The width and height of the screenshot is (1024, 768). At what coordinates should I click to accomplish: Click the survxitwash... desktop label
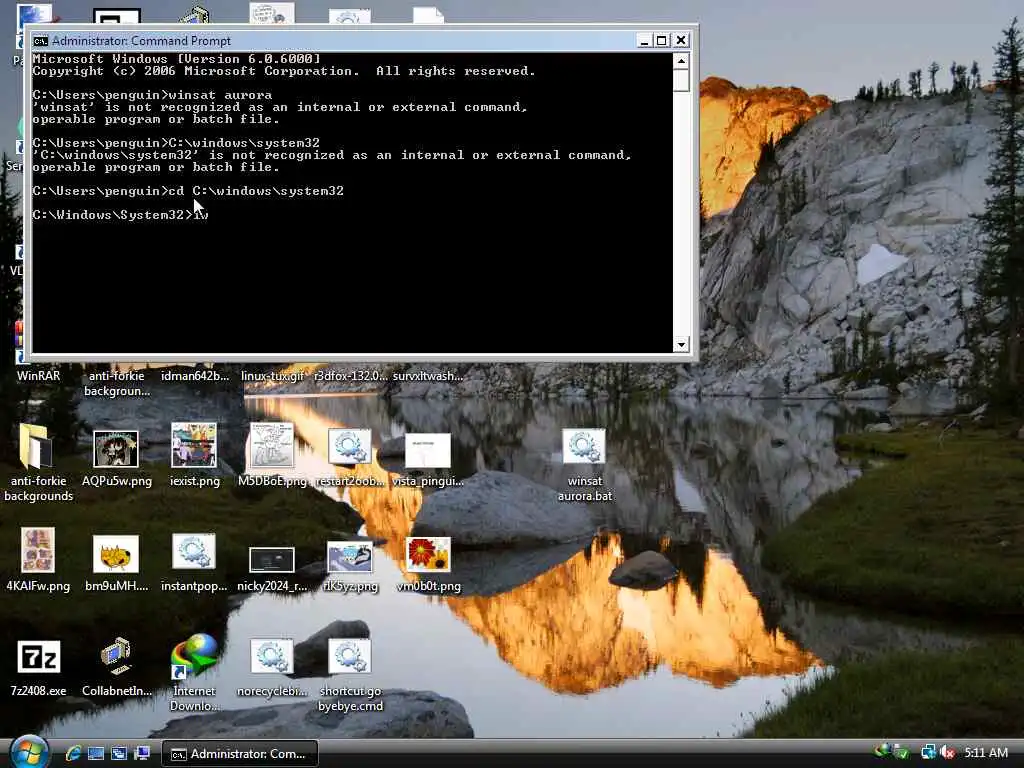[x=428, y=376]
